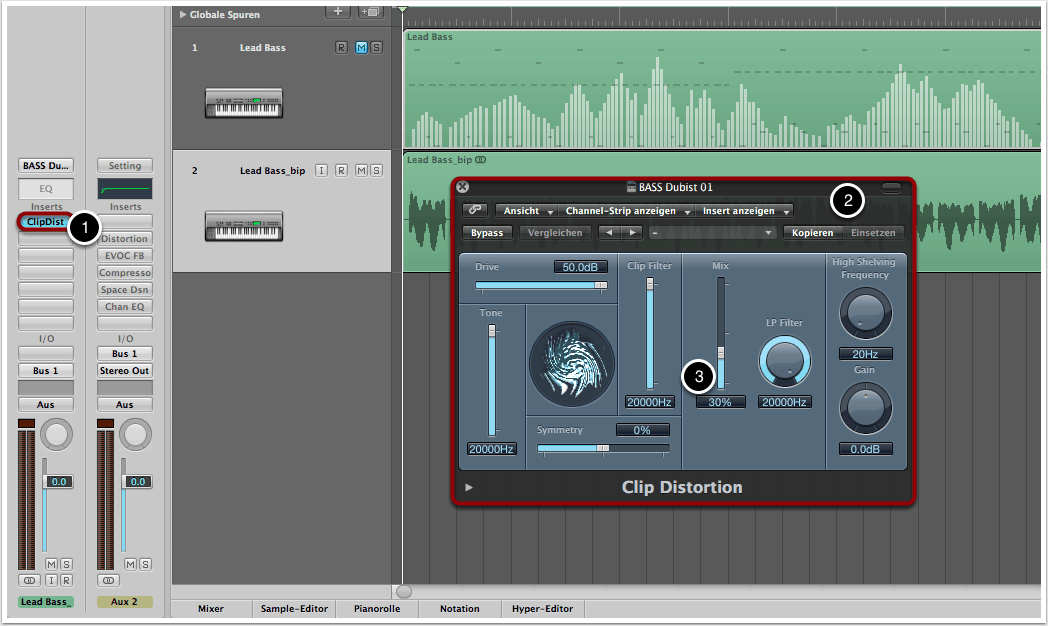Go to the next plugin preset arrow
This screenshot has height=626, width=1048.
[x=632, y=232]
